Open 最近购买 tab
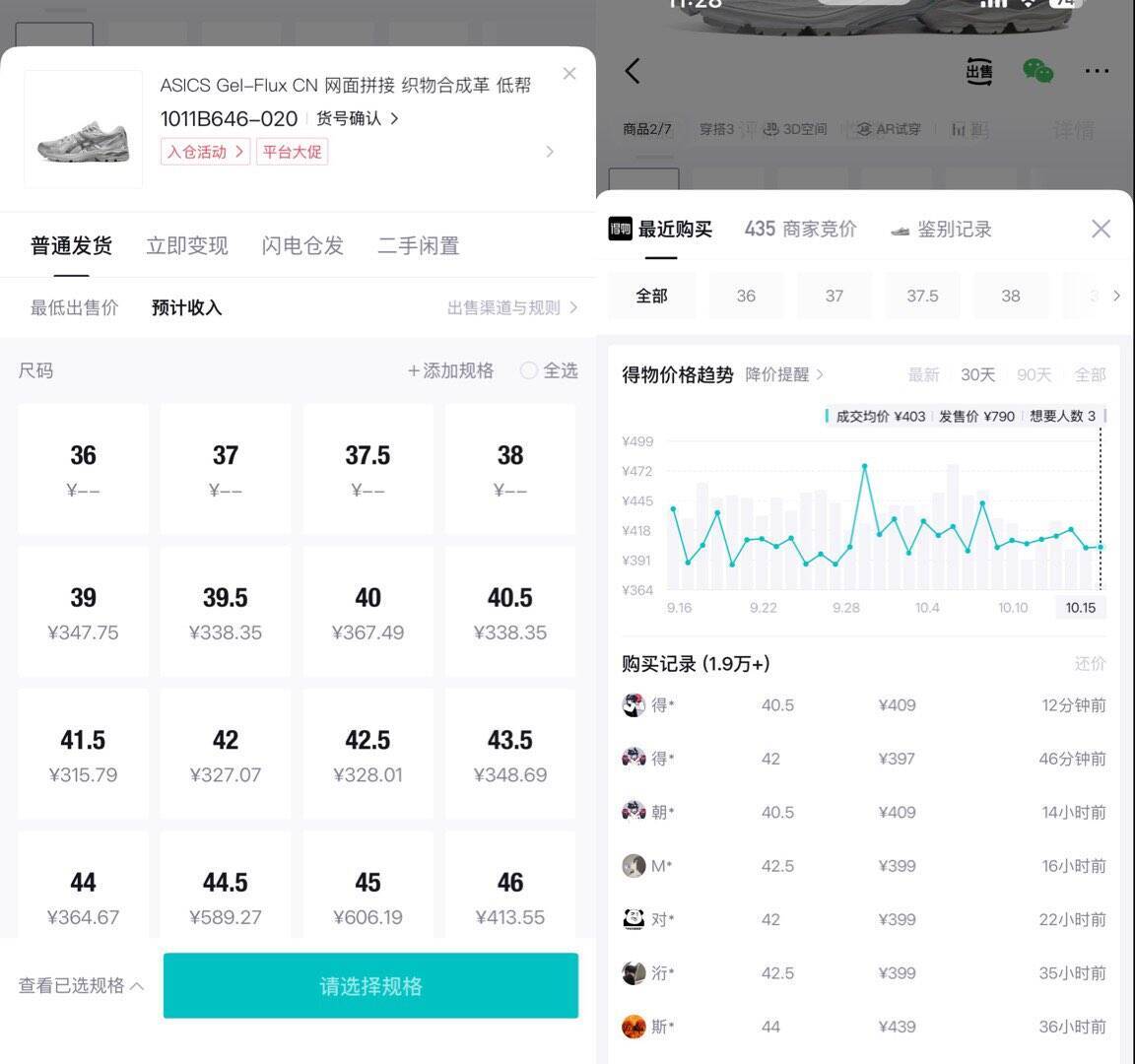The height and width of the screenshot is (1064, 1135). (660, 230)
